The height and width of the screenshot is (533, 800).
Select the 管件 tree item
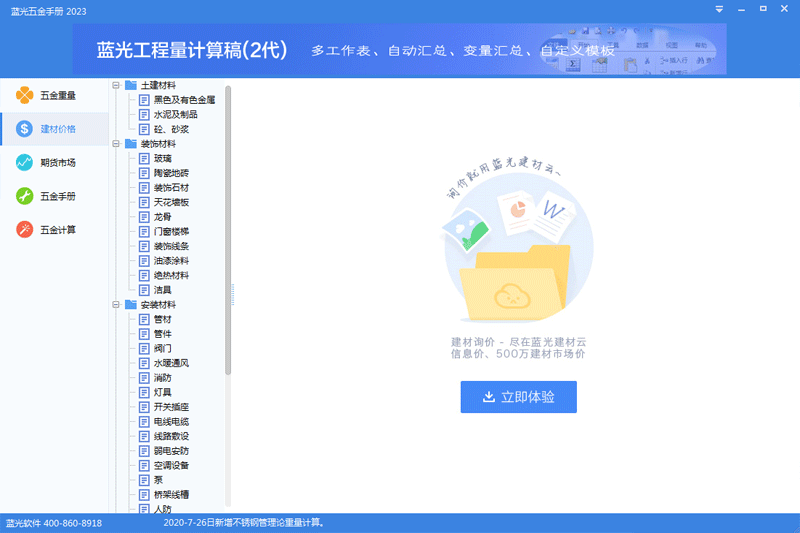point(163,334)
